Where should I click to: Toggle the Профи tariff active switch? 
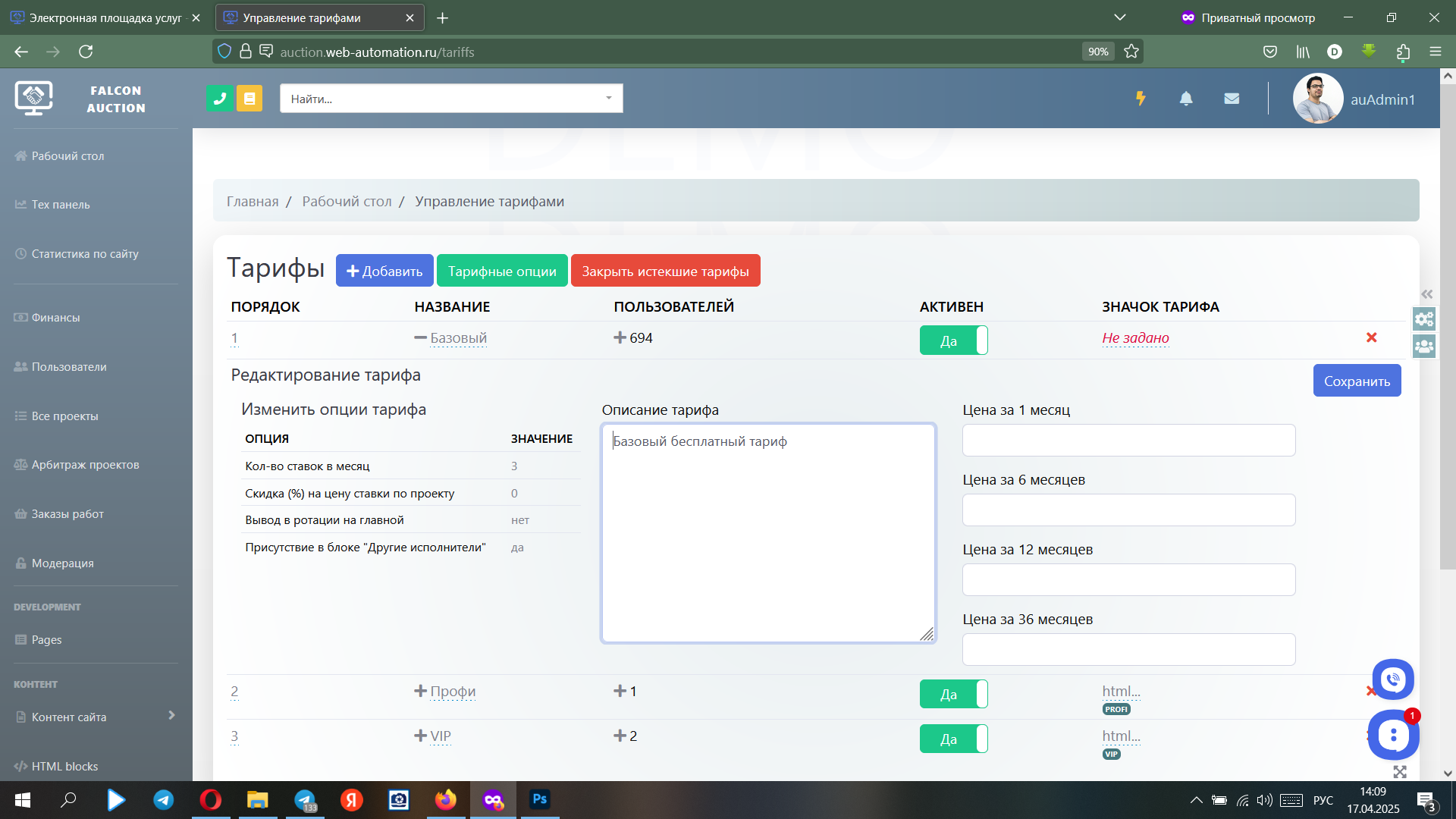point(953,694)
